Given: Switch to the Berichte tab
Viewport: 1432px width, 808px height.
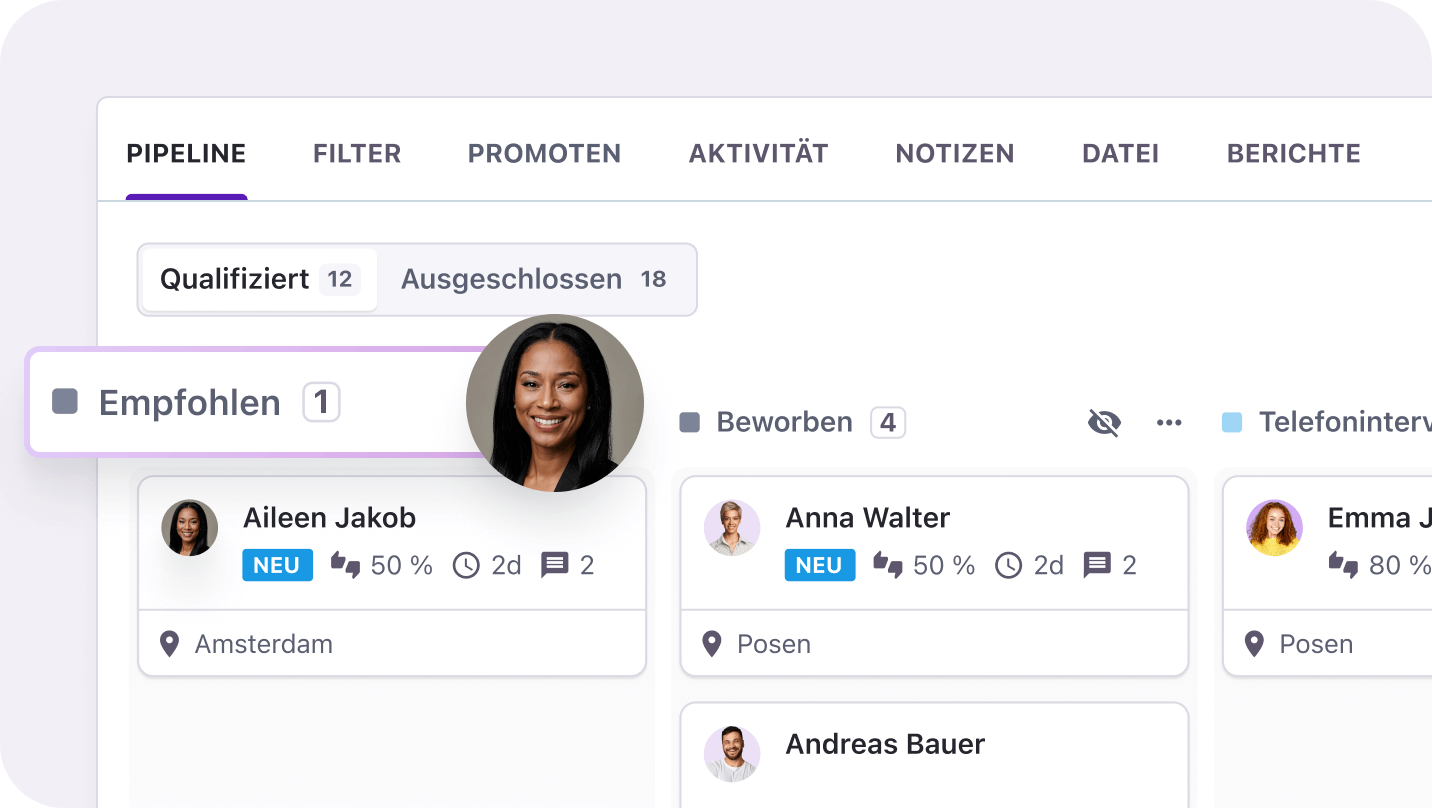Looking at the screenshot, I should [1293, 154].
